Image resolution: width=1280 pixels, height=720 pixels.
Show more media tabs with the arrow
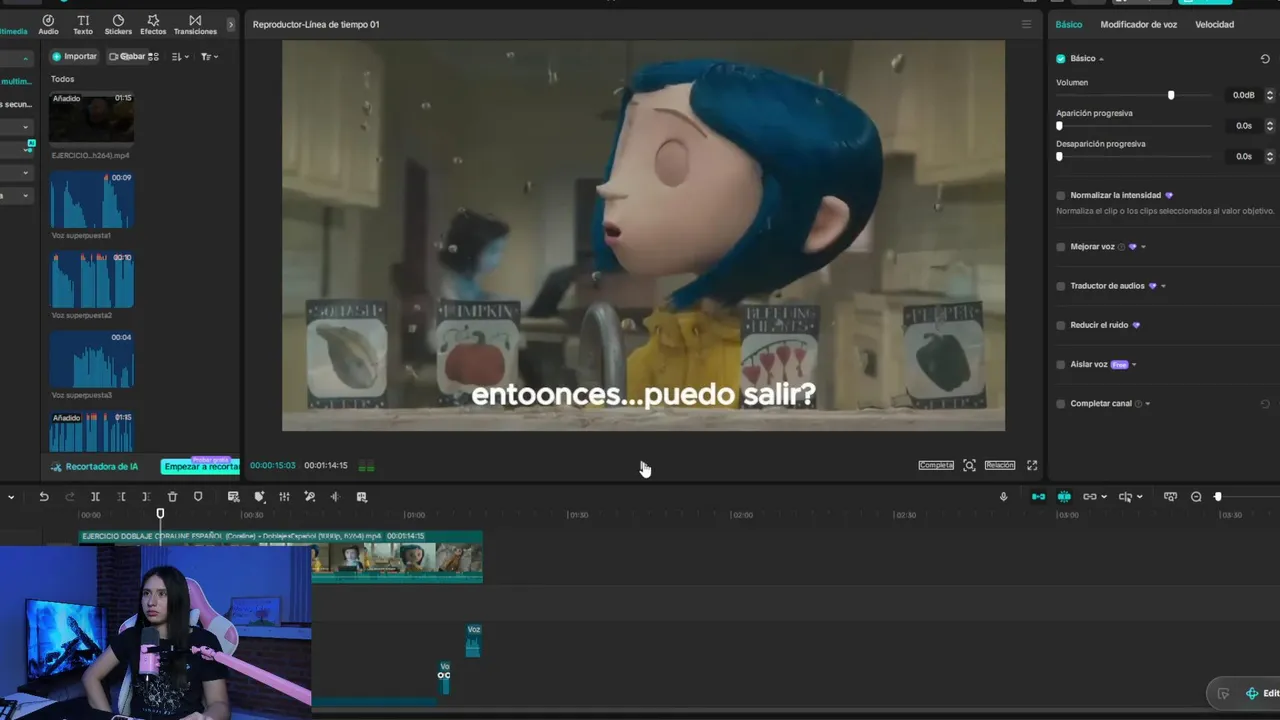tap(231, 24)
